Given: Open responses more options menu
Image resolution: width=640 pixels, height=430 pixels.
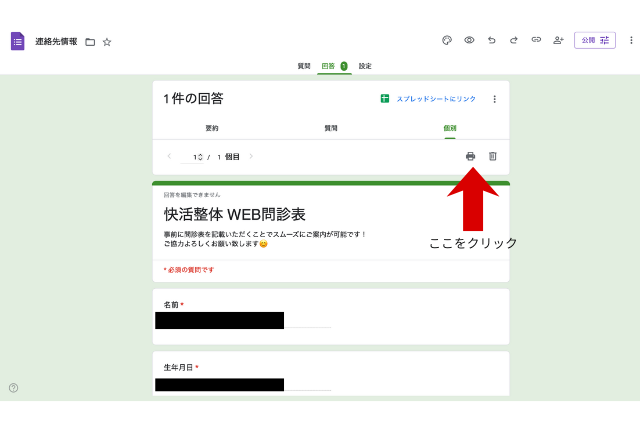Looking at the screenshot, I should click(x=494, y=99).
